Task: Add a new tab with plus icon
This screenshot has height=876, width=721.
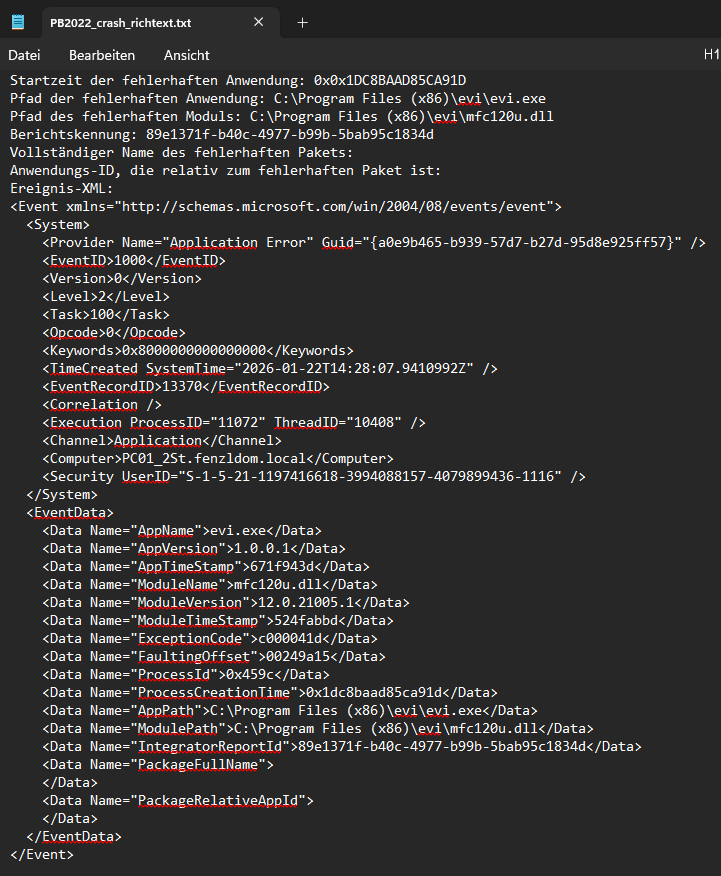Action: [x=302, y=22]
